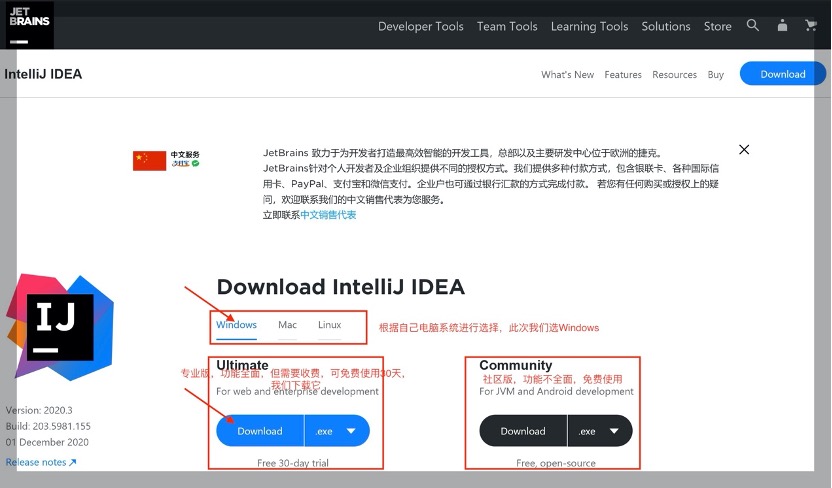Click the Build: 203.5981.155 text
This screenshot has height=488, width=832.
tap(48, 426)
